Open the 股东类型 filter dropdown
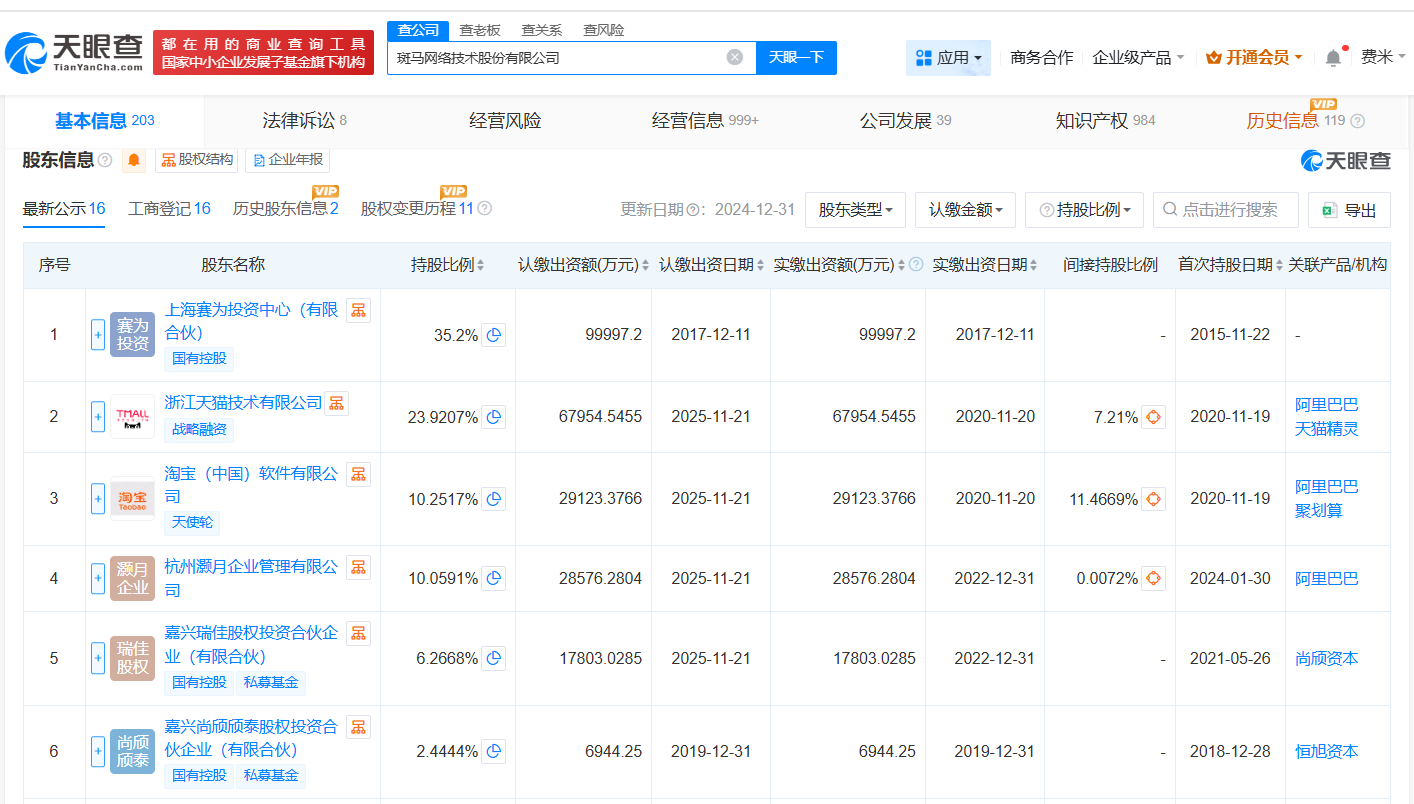The height and width of the screenshot is (804, 1414). point(855,210)
